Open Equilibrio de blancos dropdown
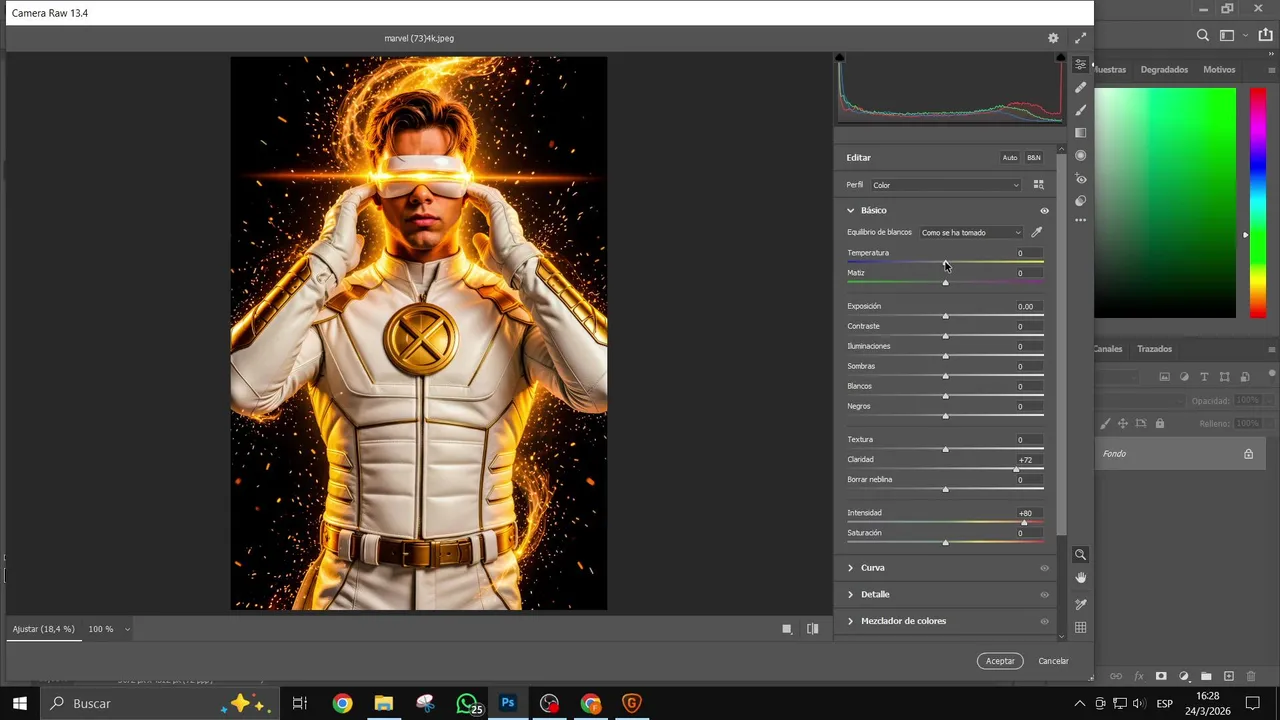 click(971, 232)
